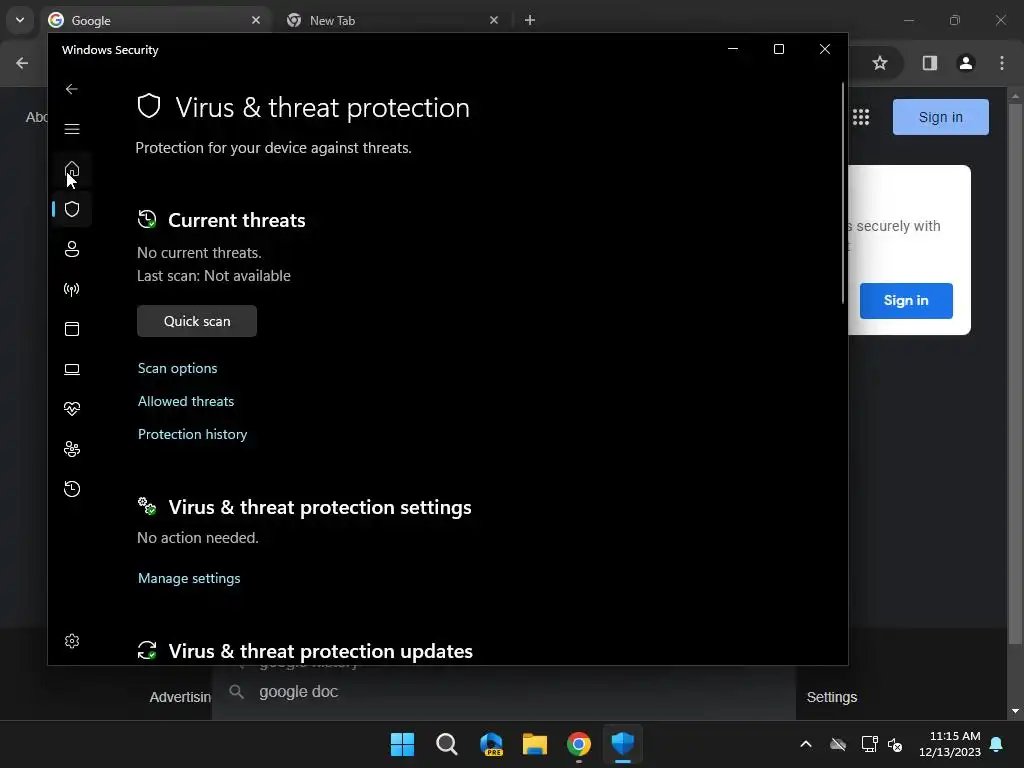Open Chrome profile avatar icon
Viewport: 1024px width, 768px height.
click(x=966, y=63)
